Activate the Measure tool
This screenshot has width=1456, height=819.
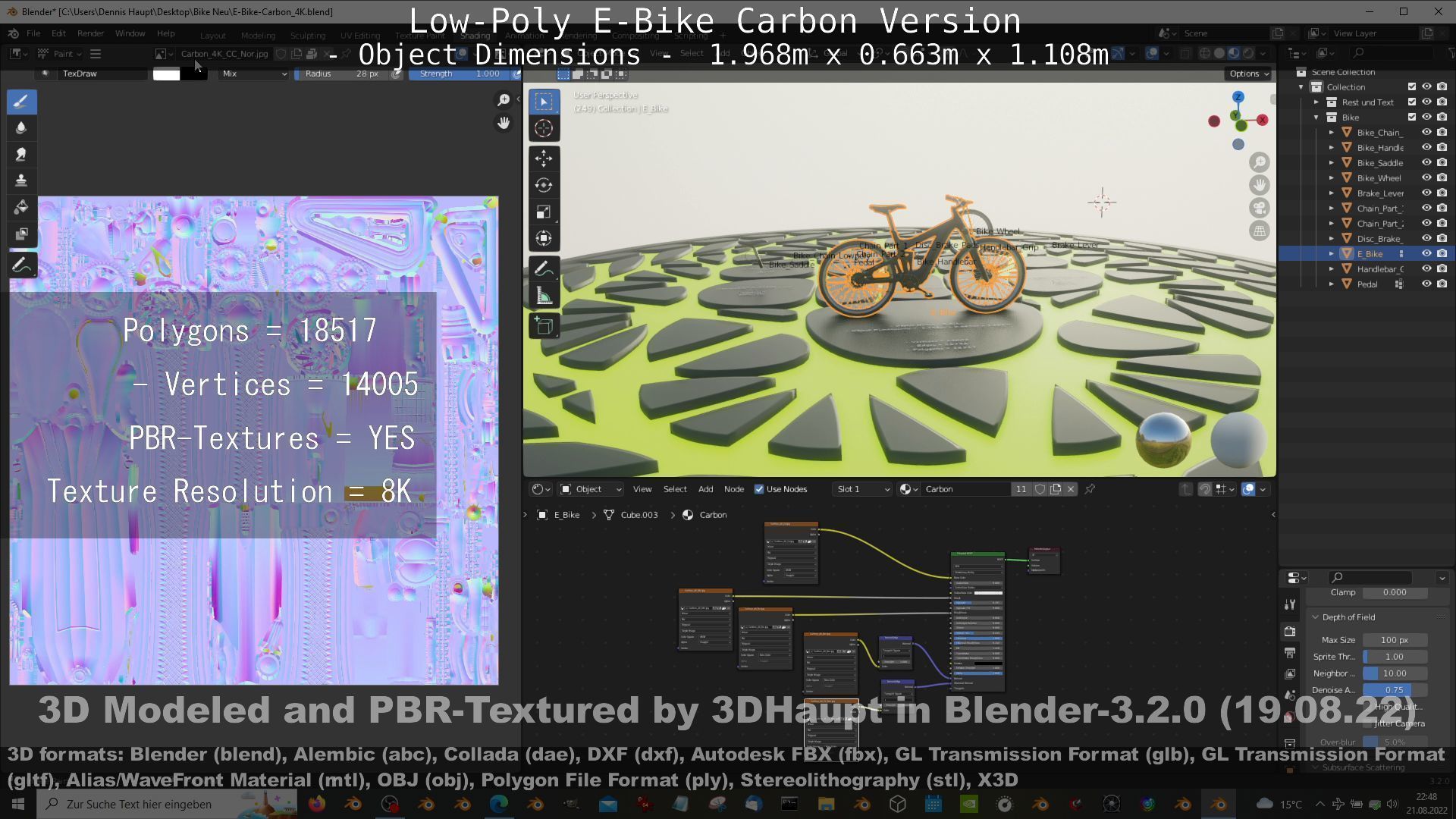pyautogui.click(x=544, y=296)
